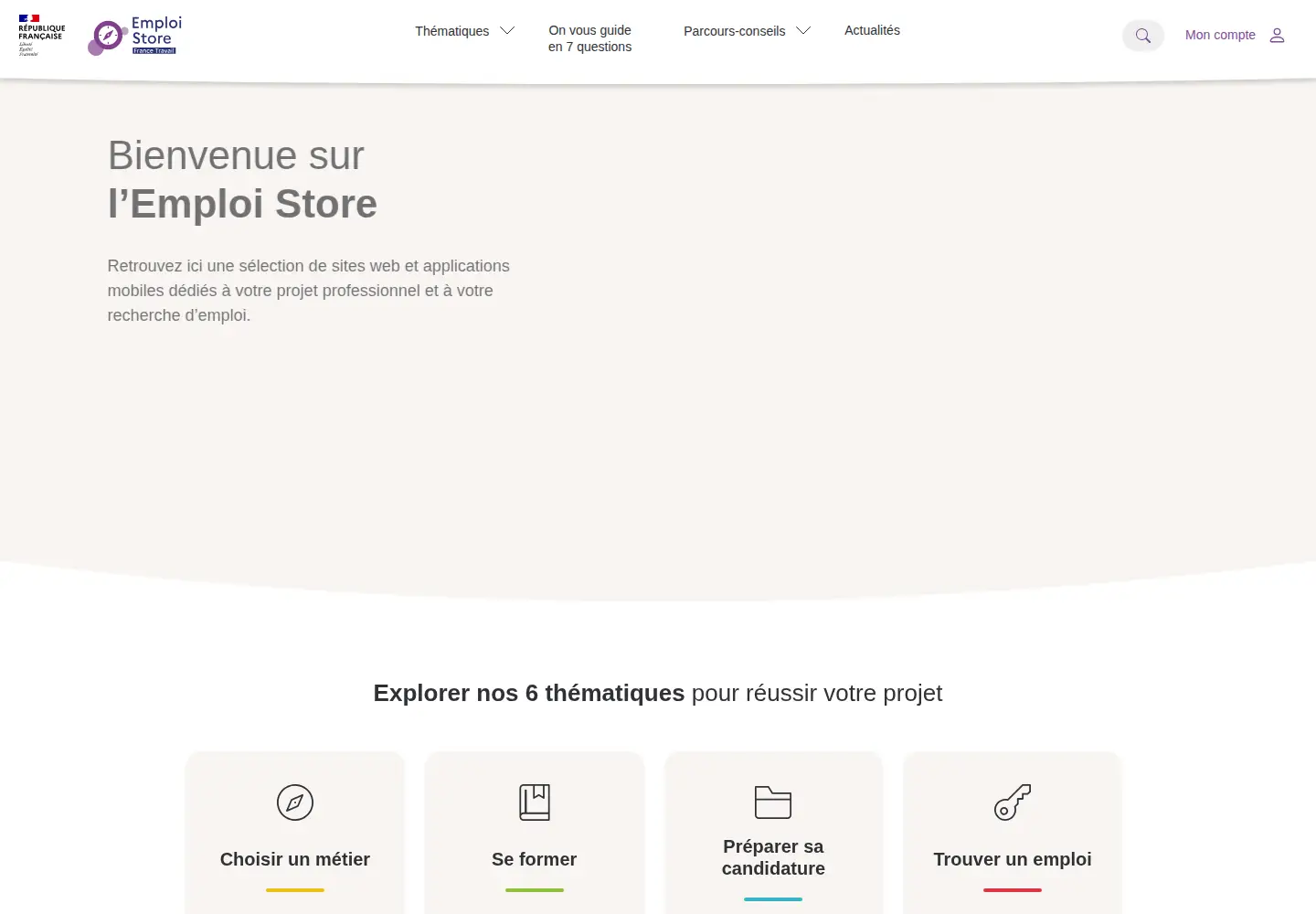Click the République Française logo
The image size is (1316, 914).
[x=42, y=36]
